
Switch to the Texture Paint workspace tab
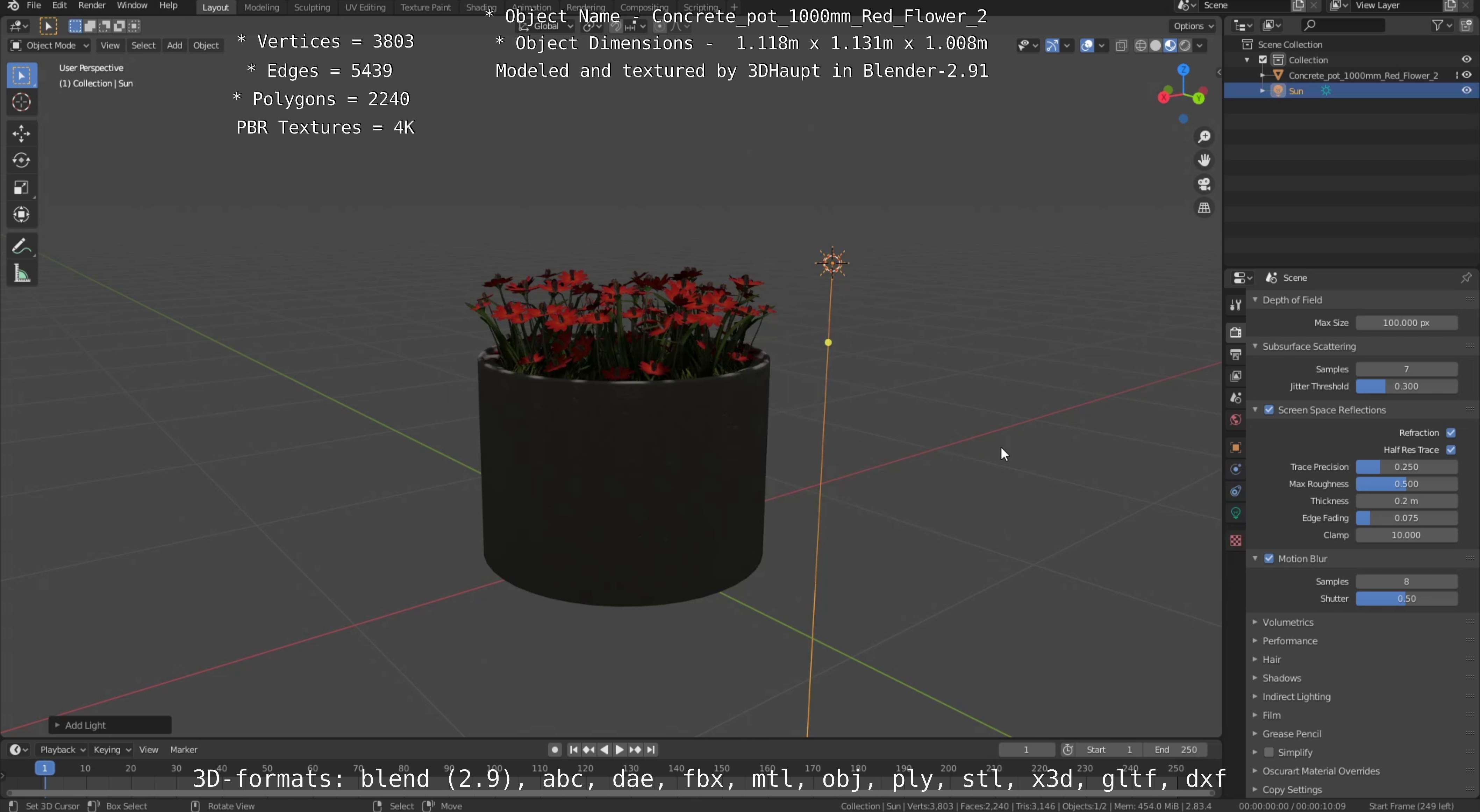coord(426,7)
